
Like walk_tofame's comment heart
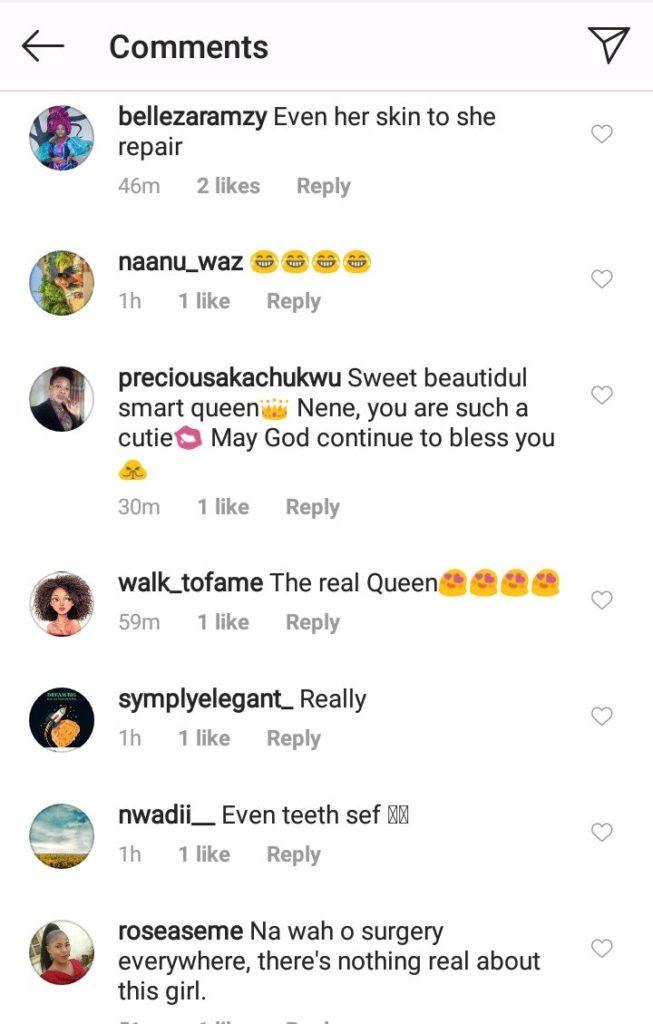[x=602, y=600]
